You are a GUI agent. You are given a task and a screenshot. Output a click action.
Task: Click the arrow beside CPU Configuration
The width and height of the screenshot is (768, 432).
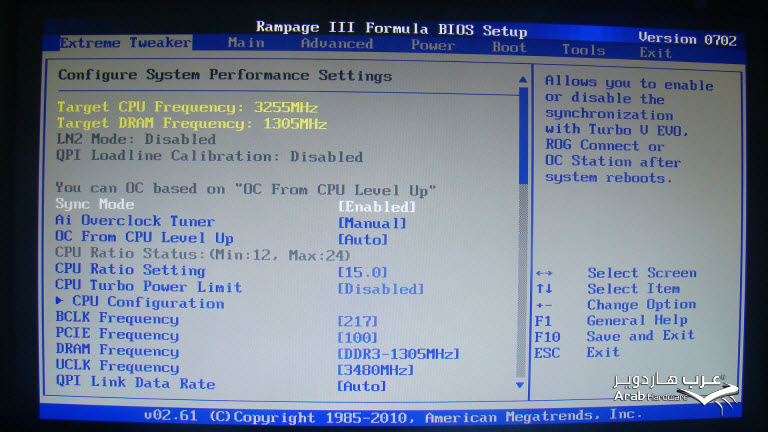(x=59, y=300)
